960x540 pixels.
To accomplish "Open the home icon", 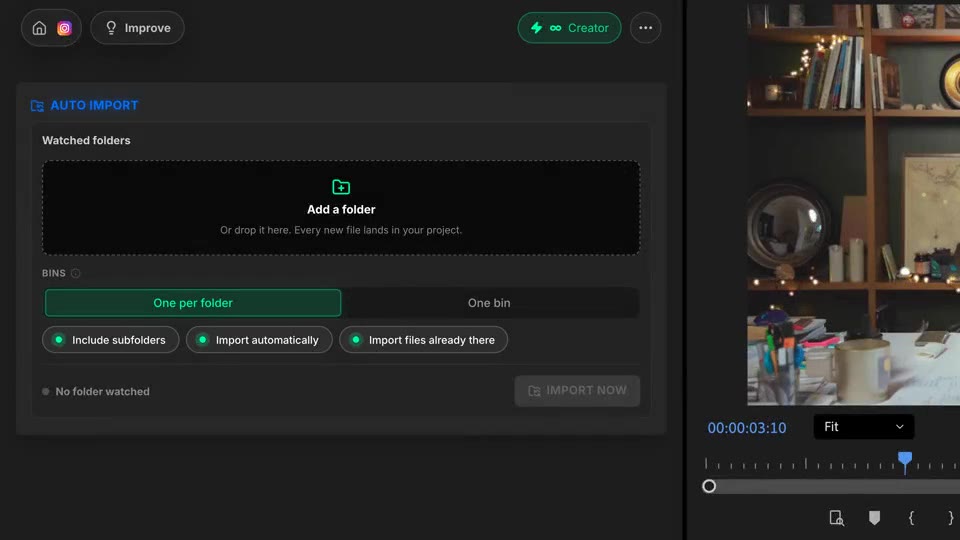I will pos(39,28).
